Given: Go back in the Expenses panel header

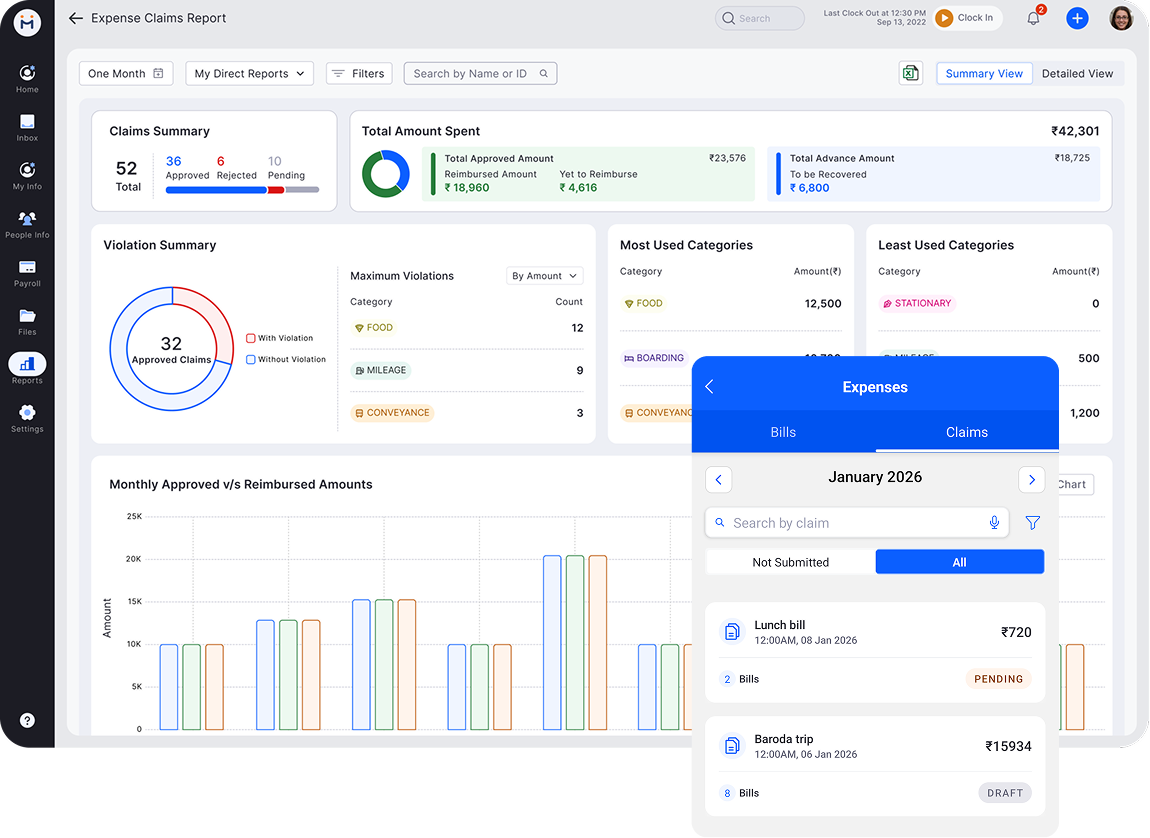Looking at the screenshot, I should [x=709, y=386].
